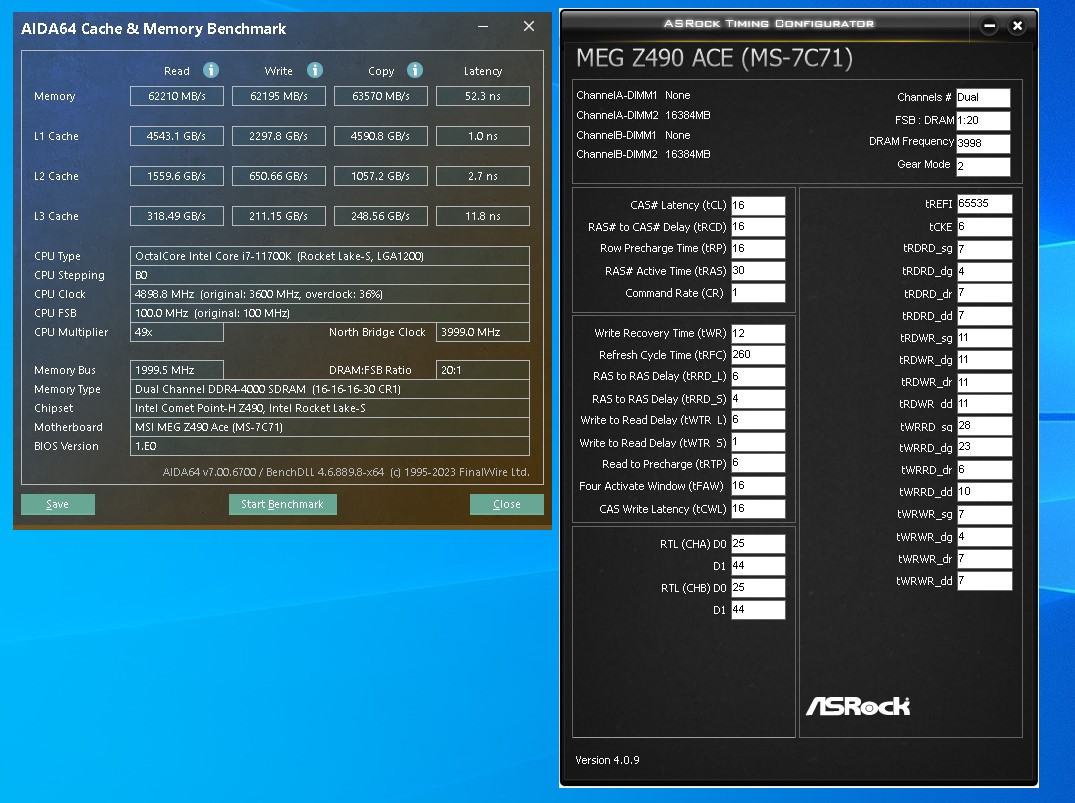The image size is (1075, 803).
Task: Click the ChannelB-DIMM2 16384MB text
Action: tap(643, 154)
